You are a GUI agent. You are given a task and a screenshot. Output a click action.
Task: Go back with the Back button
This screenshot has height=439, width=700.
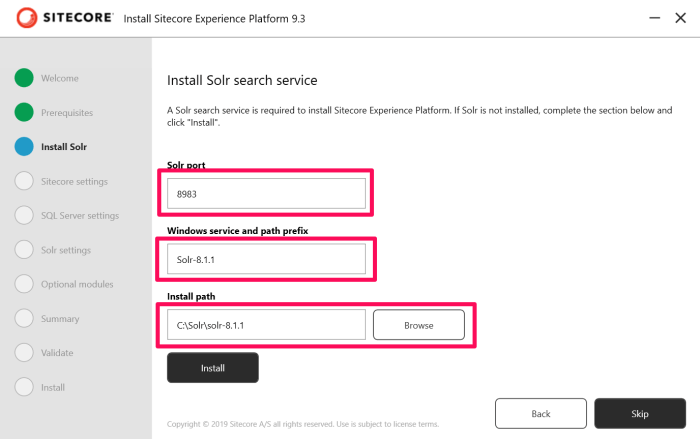[x=541, y=414]
